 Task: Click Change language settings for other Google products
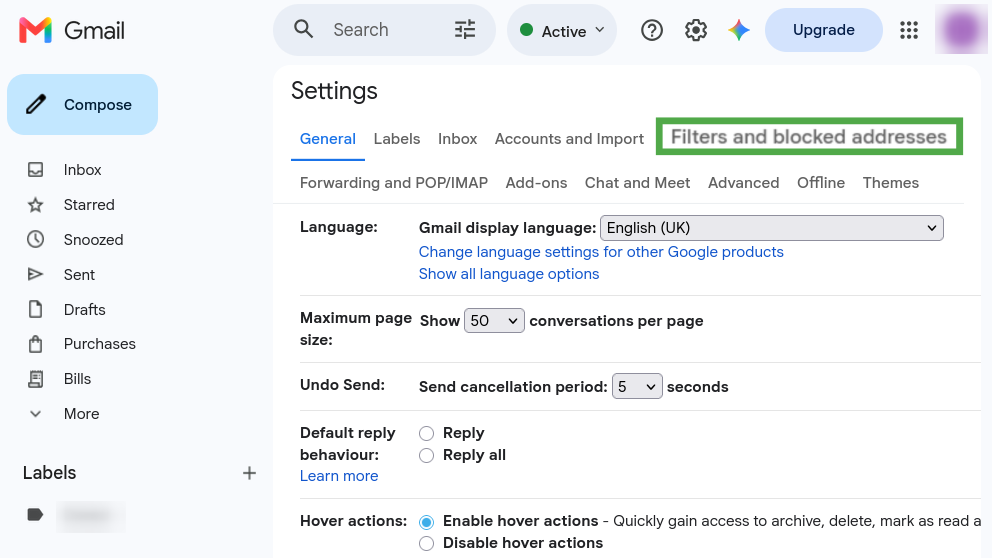click(x=601, y=252)
